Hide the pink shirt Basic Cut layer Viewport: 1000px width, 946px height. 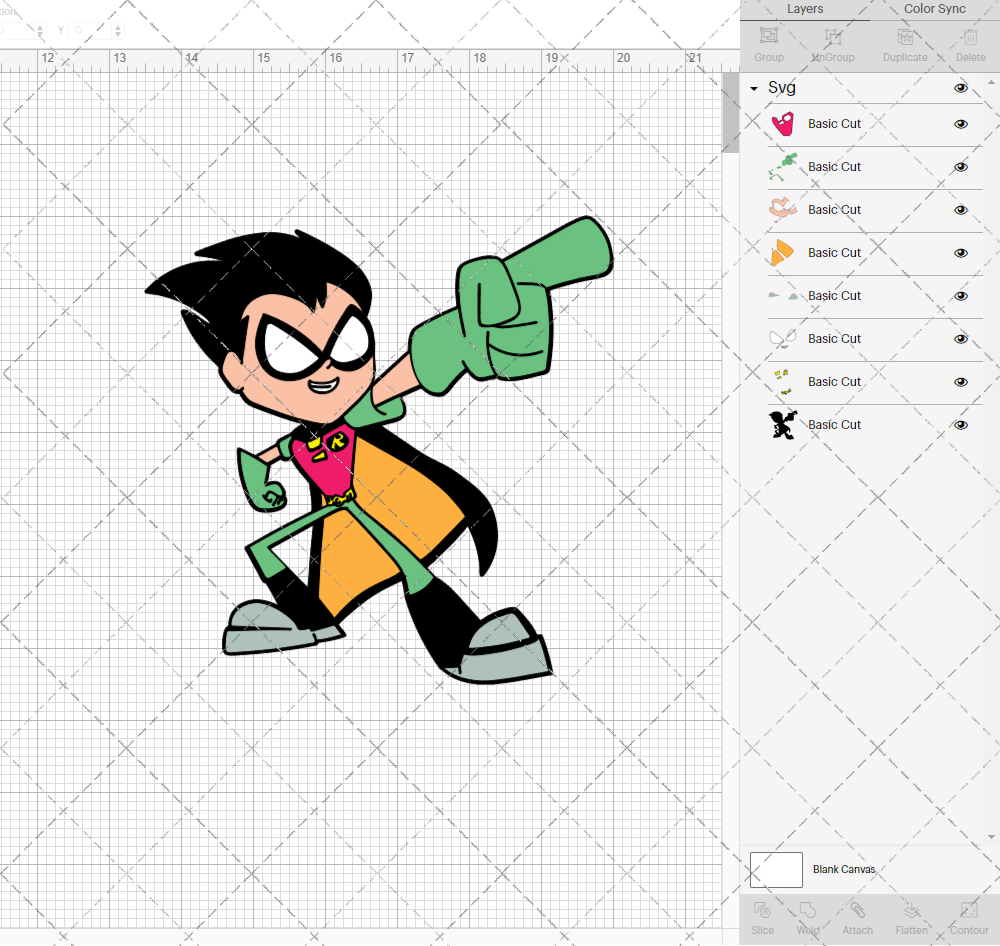pos(960,124)
